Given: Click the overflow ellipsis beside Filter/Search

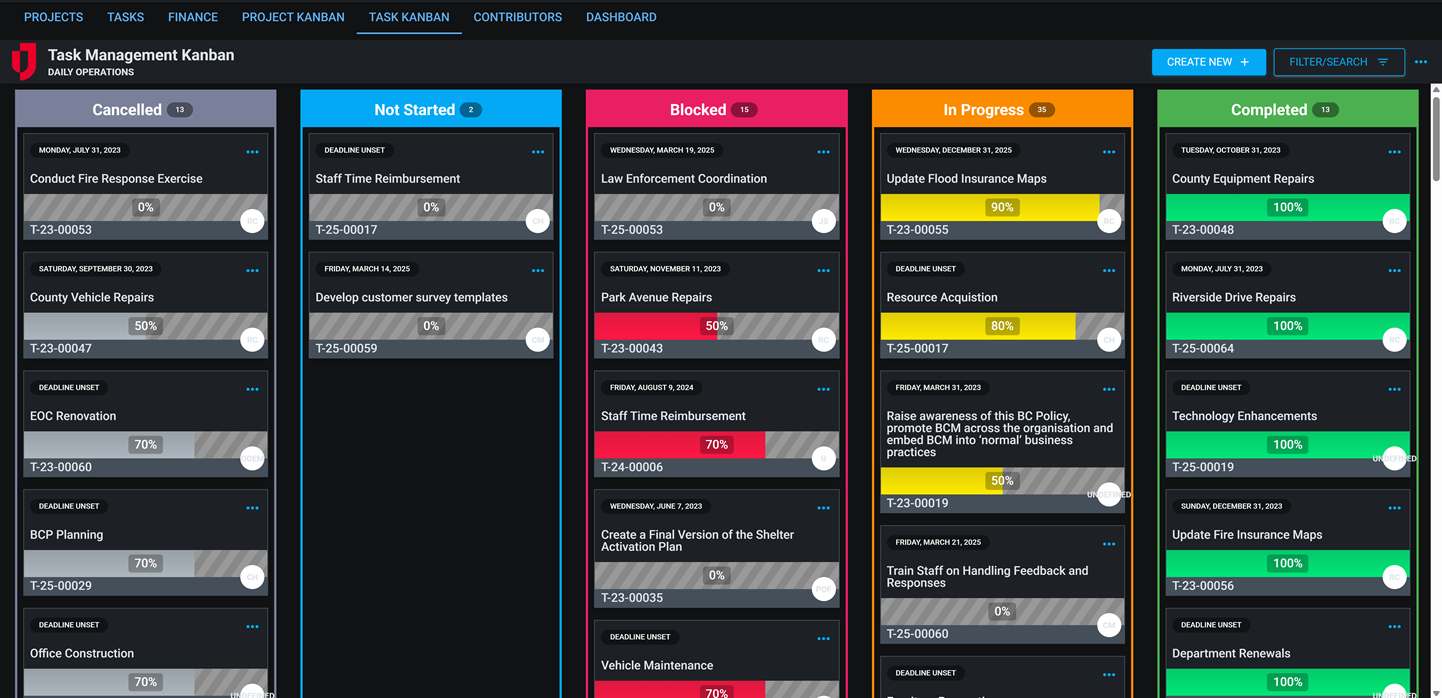Looking at the screenshot, I should [1421, 62].
